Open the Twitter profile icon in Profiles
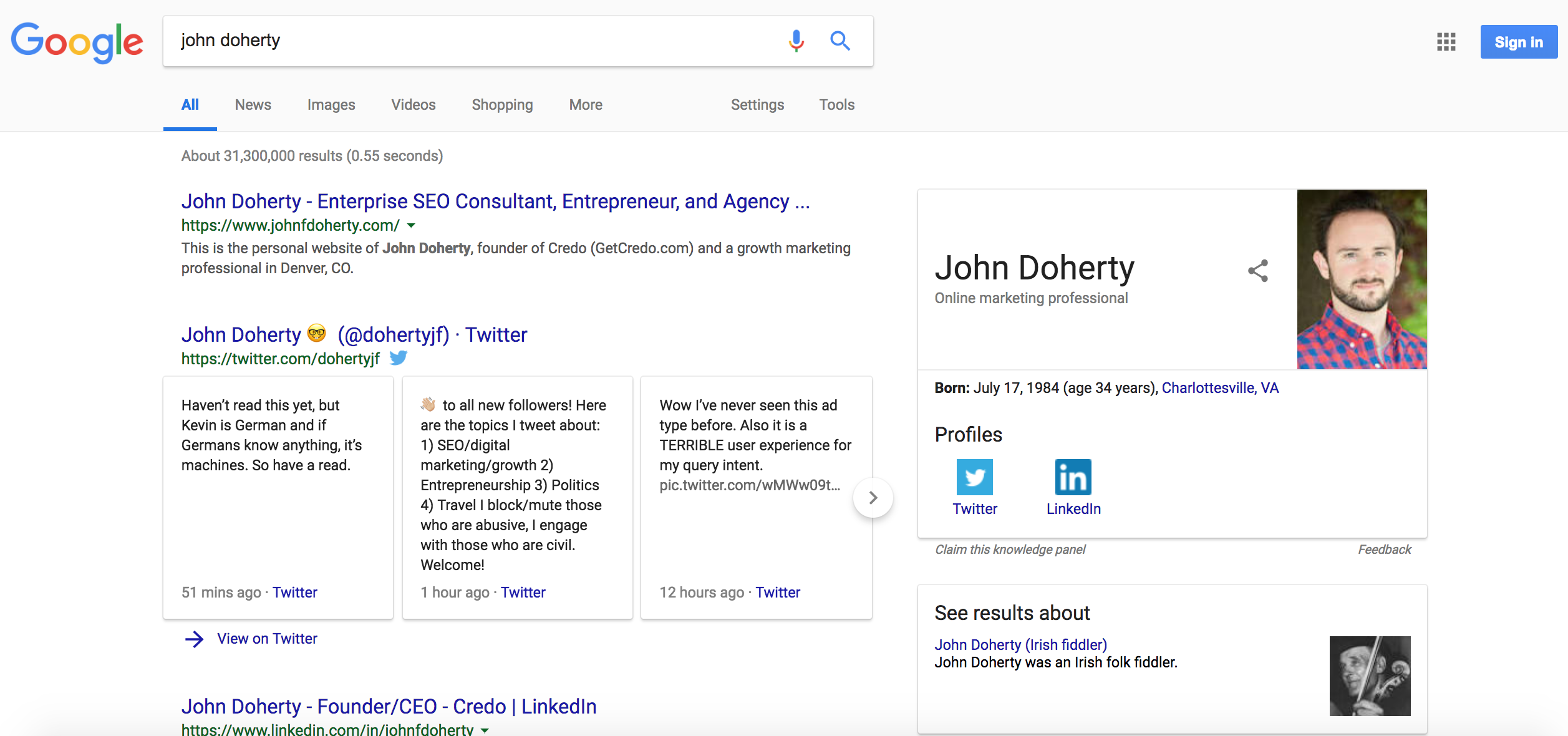 click(x=974, y=477)
